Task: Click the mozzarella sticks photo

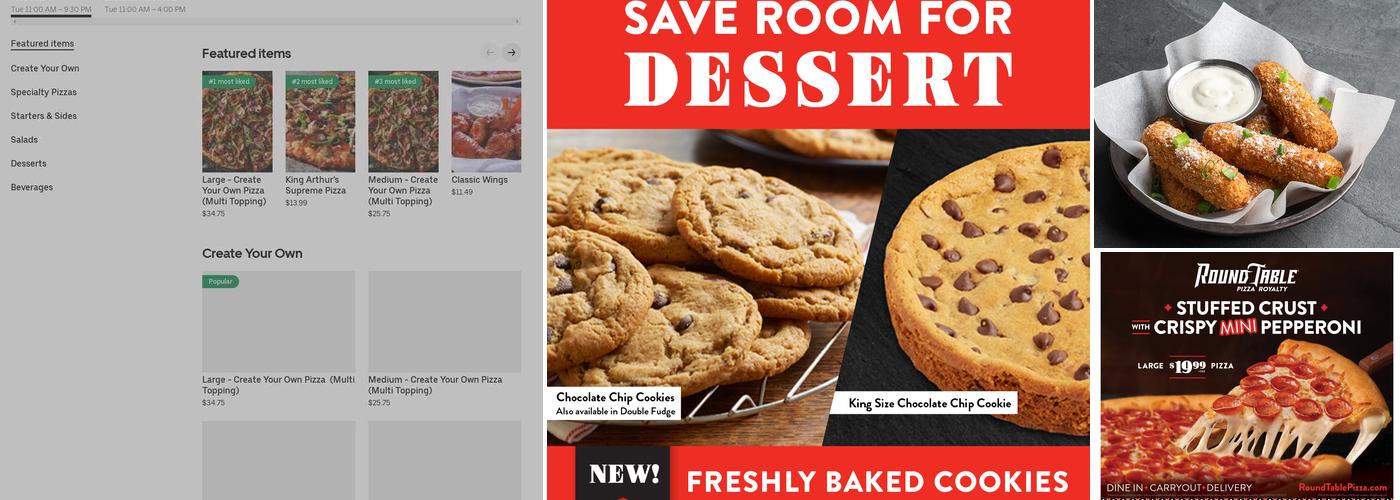Action: coord(1247,123)
